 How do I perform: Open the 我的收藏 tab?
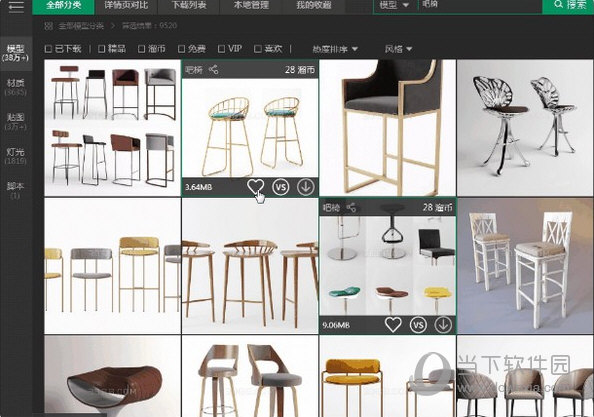pos(314,6)
